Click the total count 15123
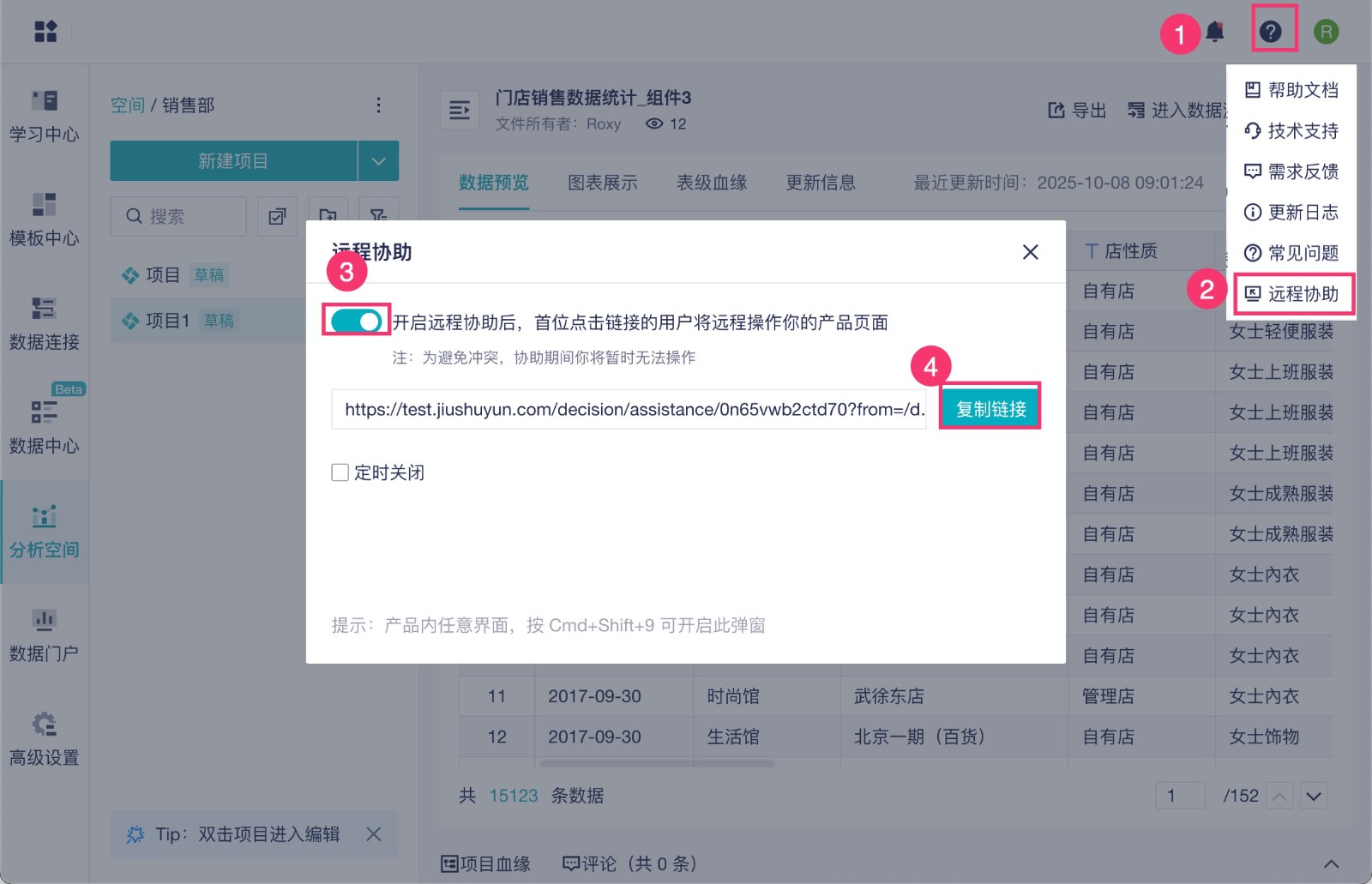Image resolution: width=1372 pixels, height=884 pixels. 514,796
